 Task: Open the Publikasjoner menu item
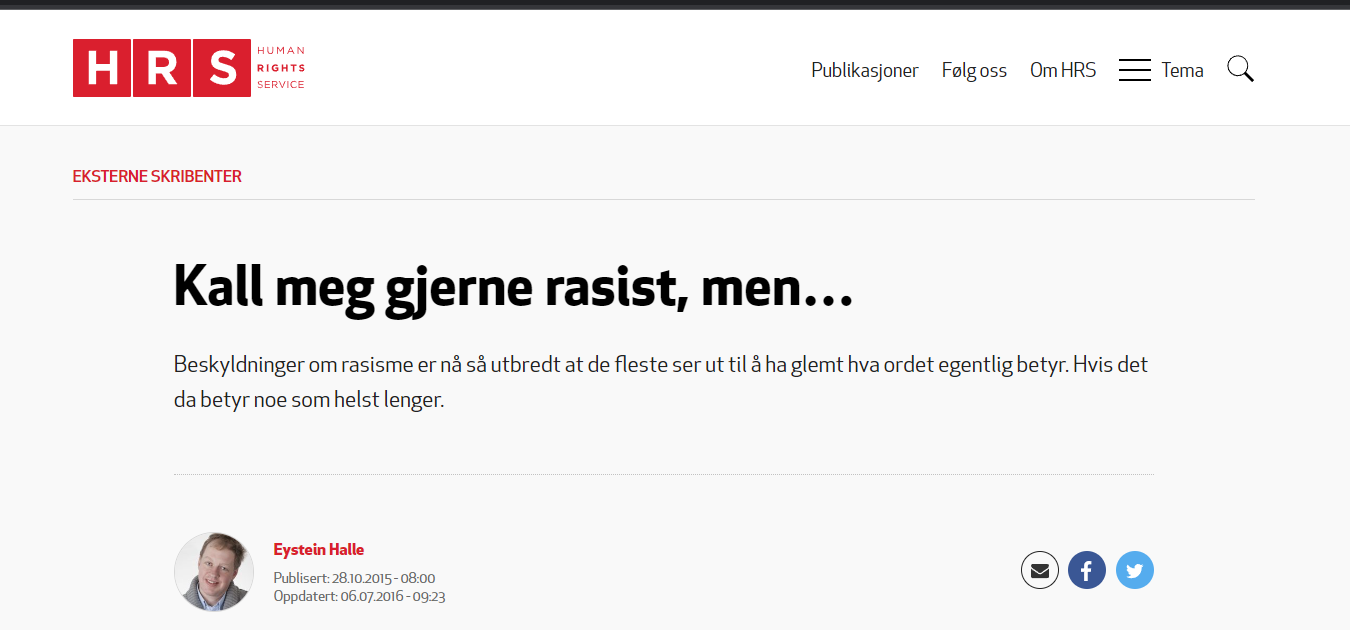click(x=865, y=70)
